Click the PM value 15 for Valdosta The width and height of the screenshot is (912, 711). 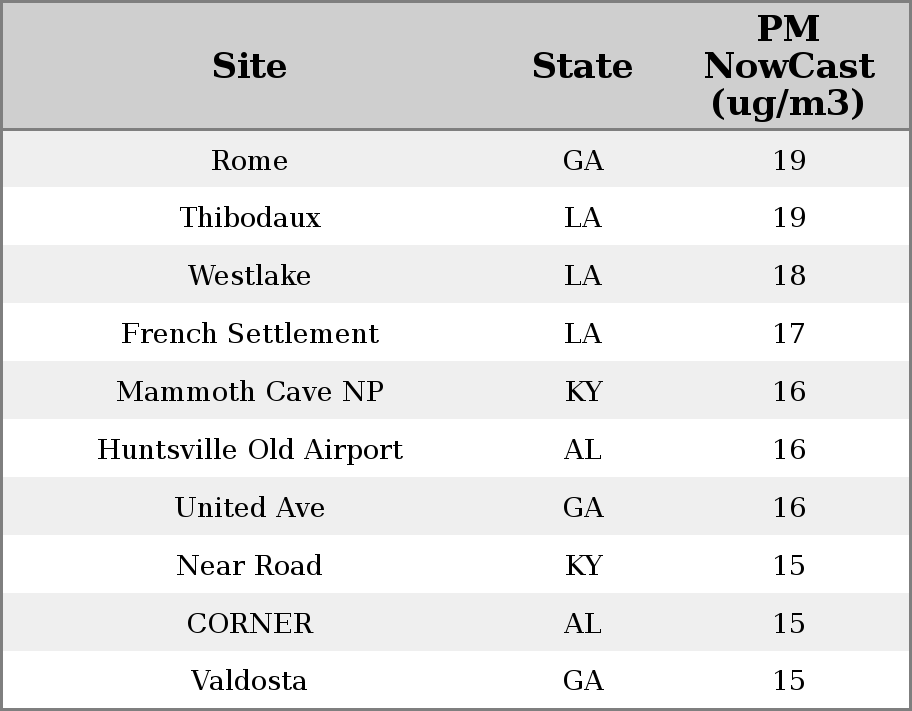(789, 681)
